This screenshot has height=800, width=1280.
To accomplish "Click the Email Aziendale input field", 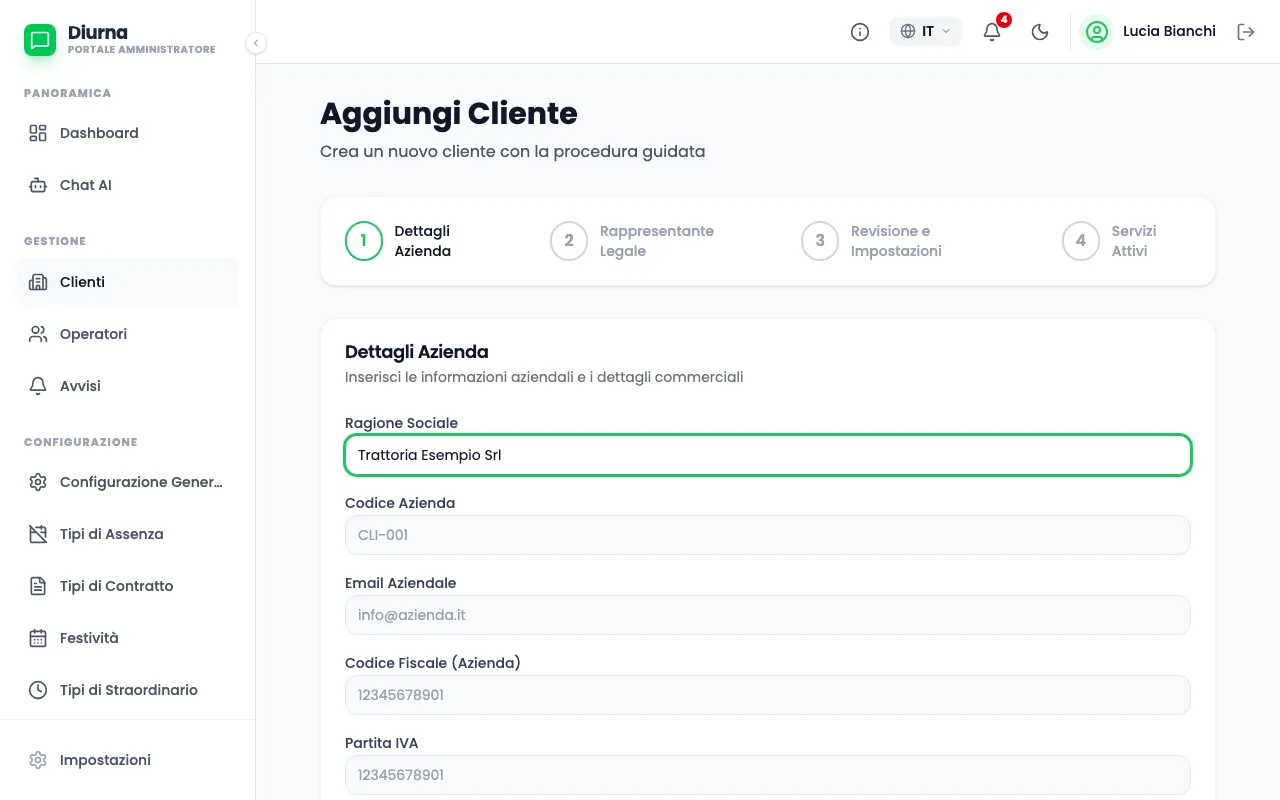I will tap(768, 615).
